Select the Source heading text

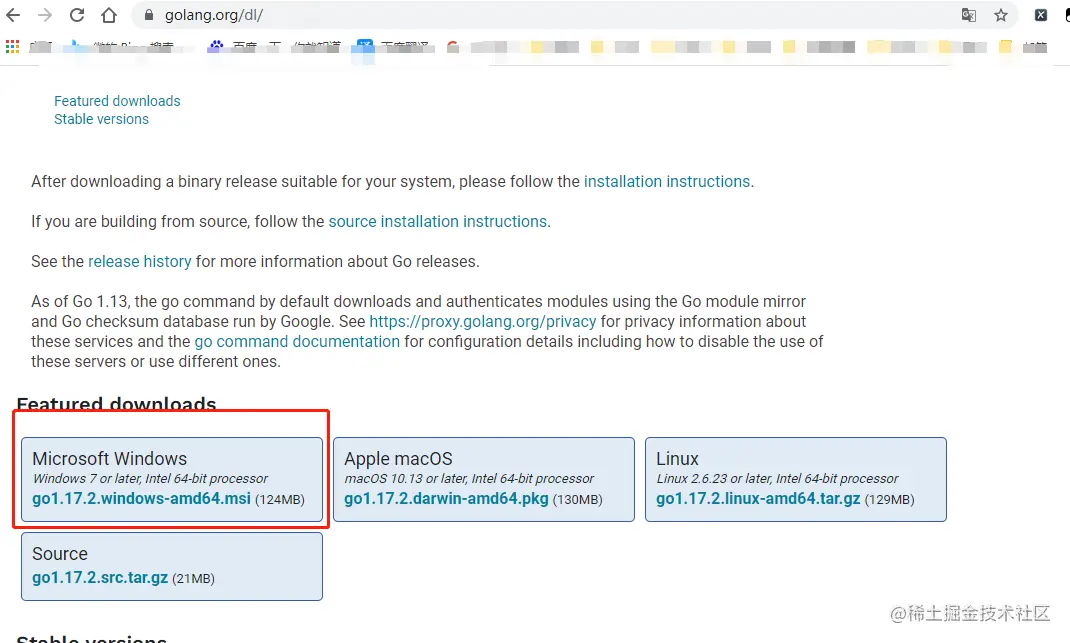coord(60,554)
